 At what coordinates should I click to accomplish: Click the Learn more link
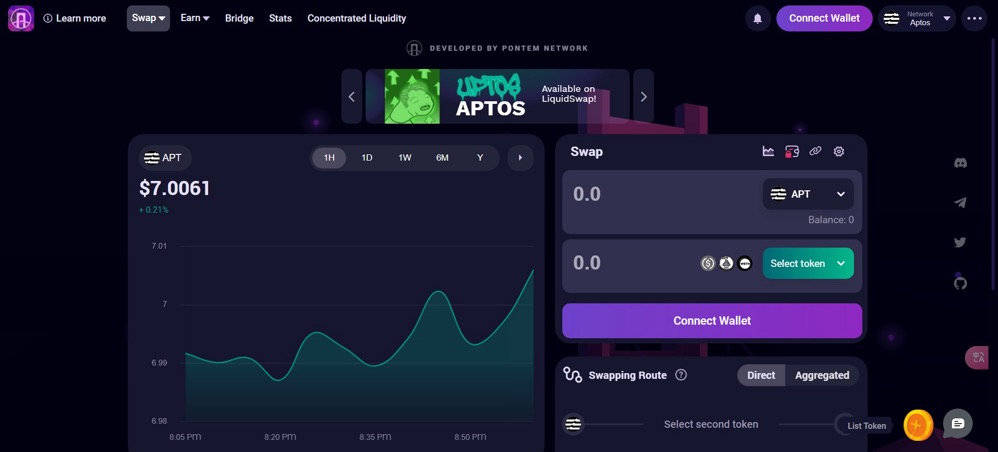click(81, 18)
